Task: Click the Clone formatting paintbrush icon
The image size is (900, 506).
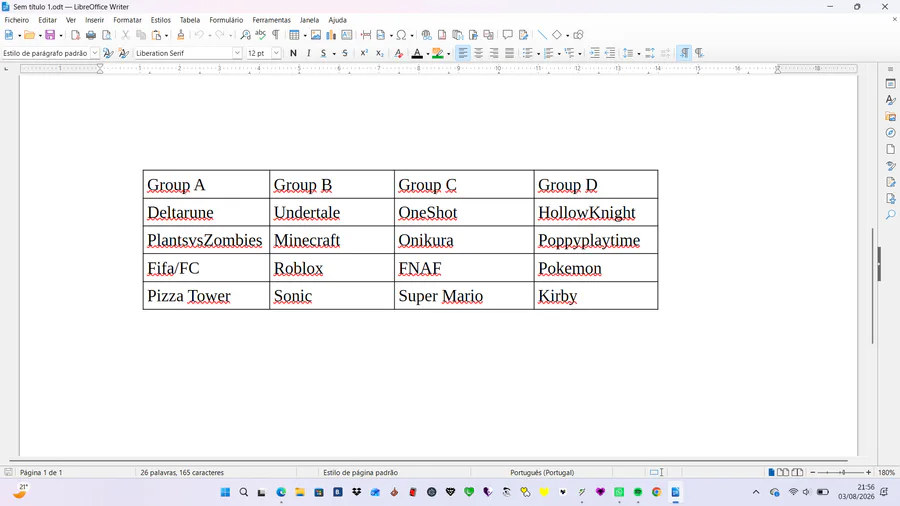Action: [x=181, y=35]
